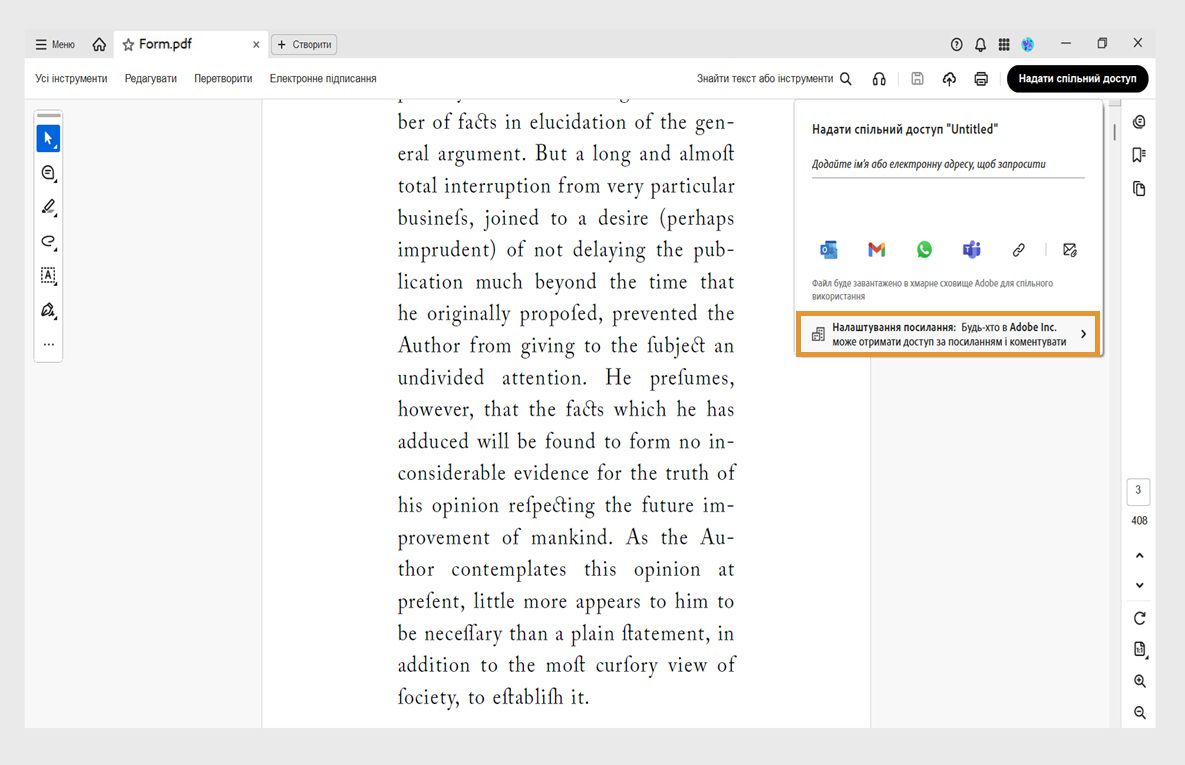Activate Read Aloud headphones mode
The width and height of the screenshot is (1185, 765).
[x=878, y=78]
